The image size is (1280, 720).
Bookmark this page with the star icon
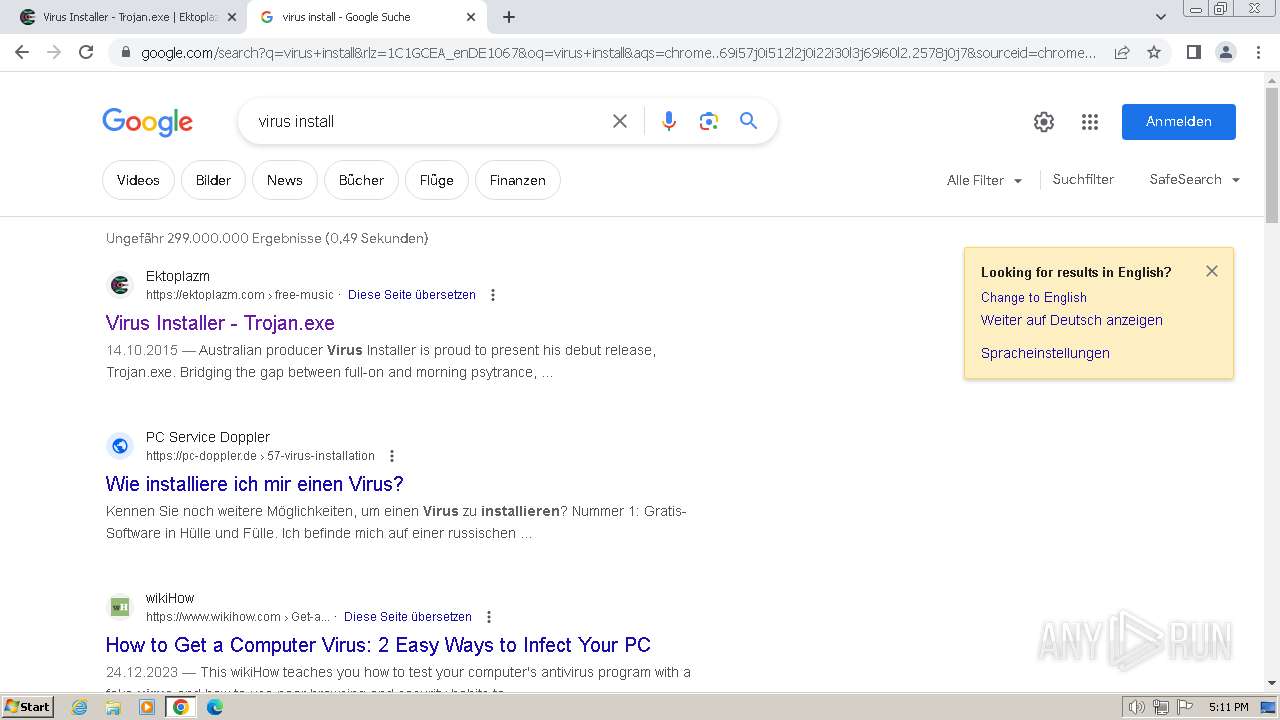pyautogui.click(x=1154, y=52)
